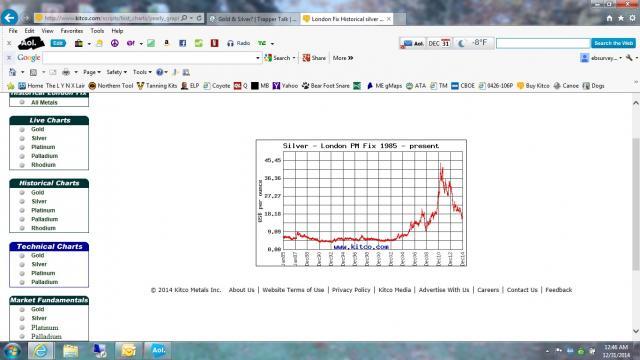Open the Favorites menu
The image size is (640, 360).
[71, 31]
